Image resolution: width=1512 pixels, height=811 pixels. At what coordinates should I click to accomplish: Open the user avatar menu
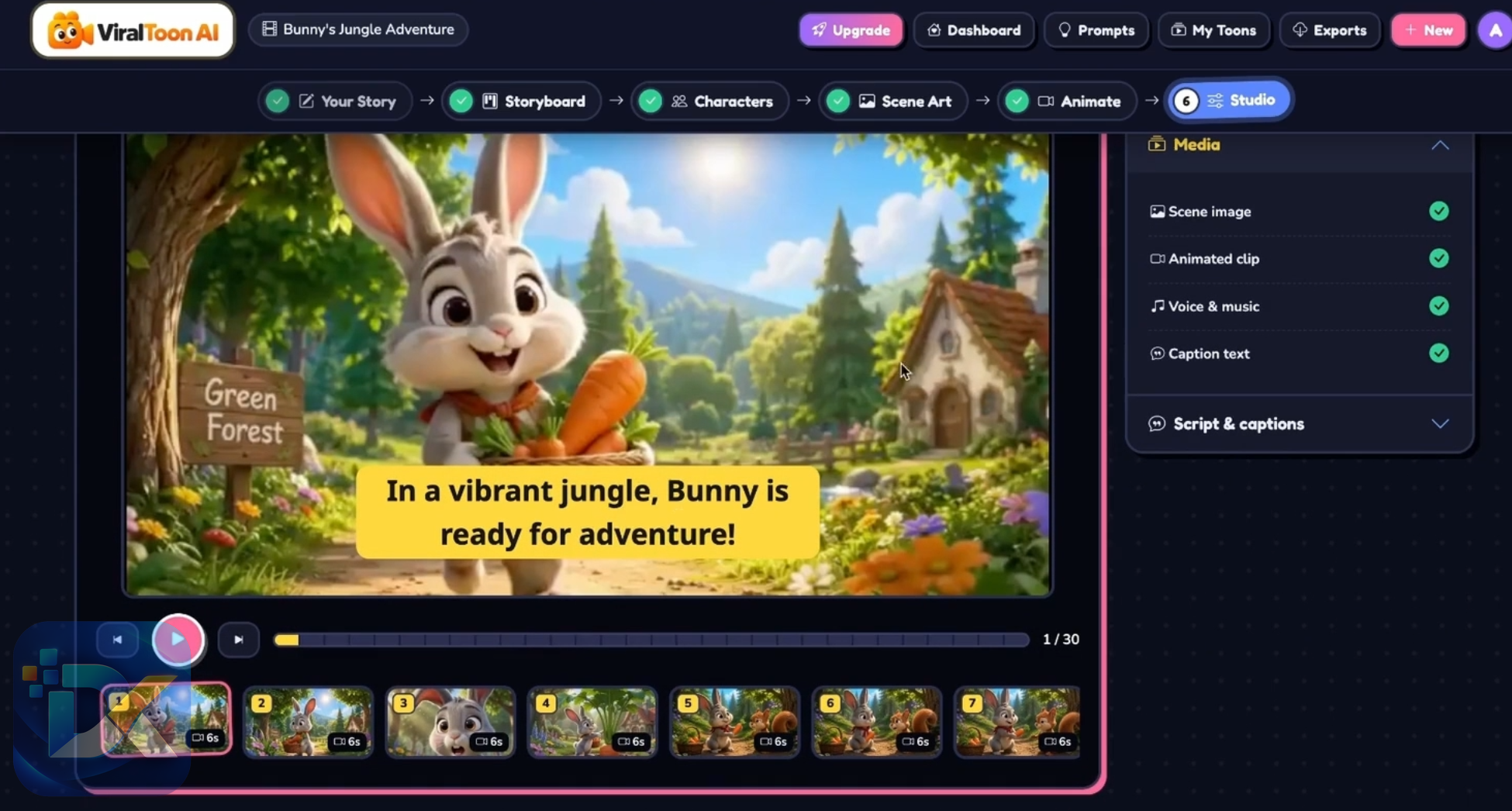coord(1494,31)
